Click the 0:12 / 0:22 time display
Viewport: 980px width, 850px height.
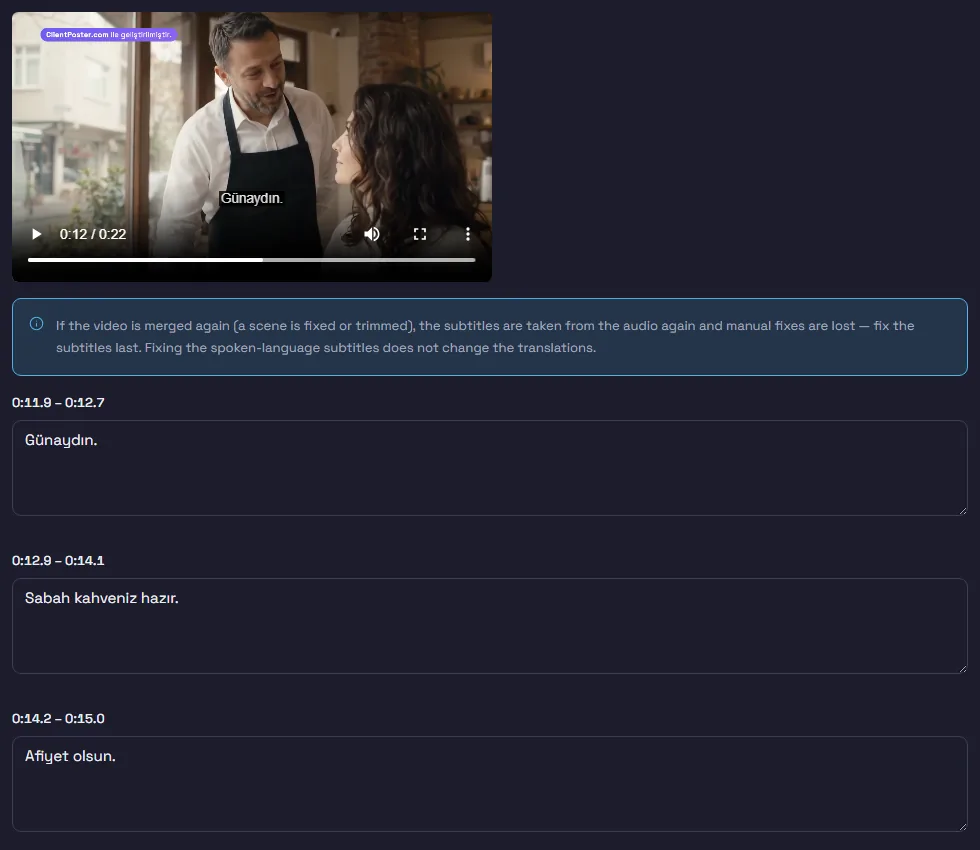click(x=92, y=234)
